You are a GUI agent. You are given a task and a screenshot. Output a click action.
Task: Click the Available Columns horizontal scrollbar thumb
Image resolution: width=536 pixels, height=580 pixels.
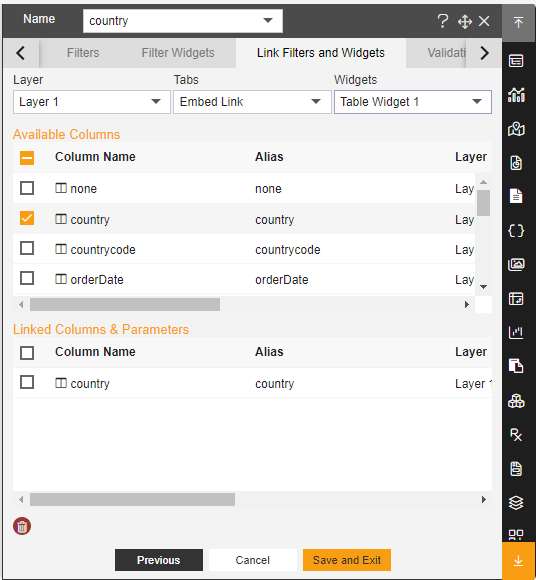tap(125, 305)
